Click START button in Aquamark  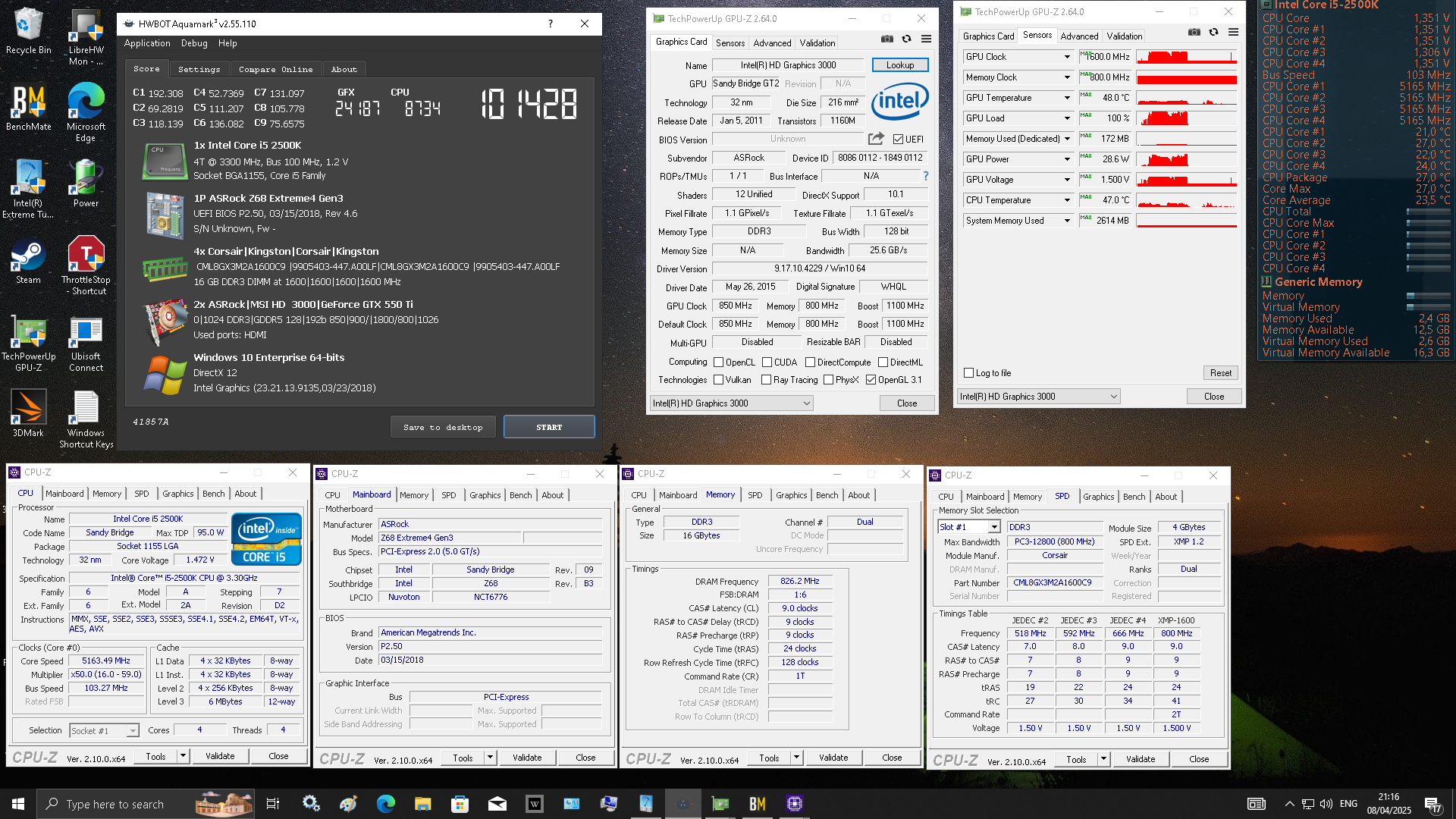click(x=549, y=427)
